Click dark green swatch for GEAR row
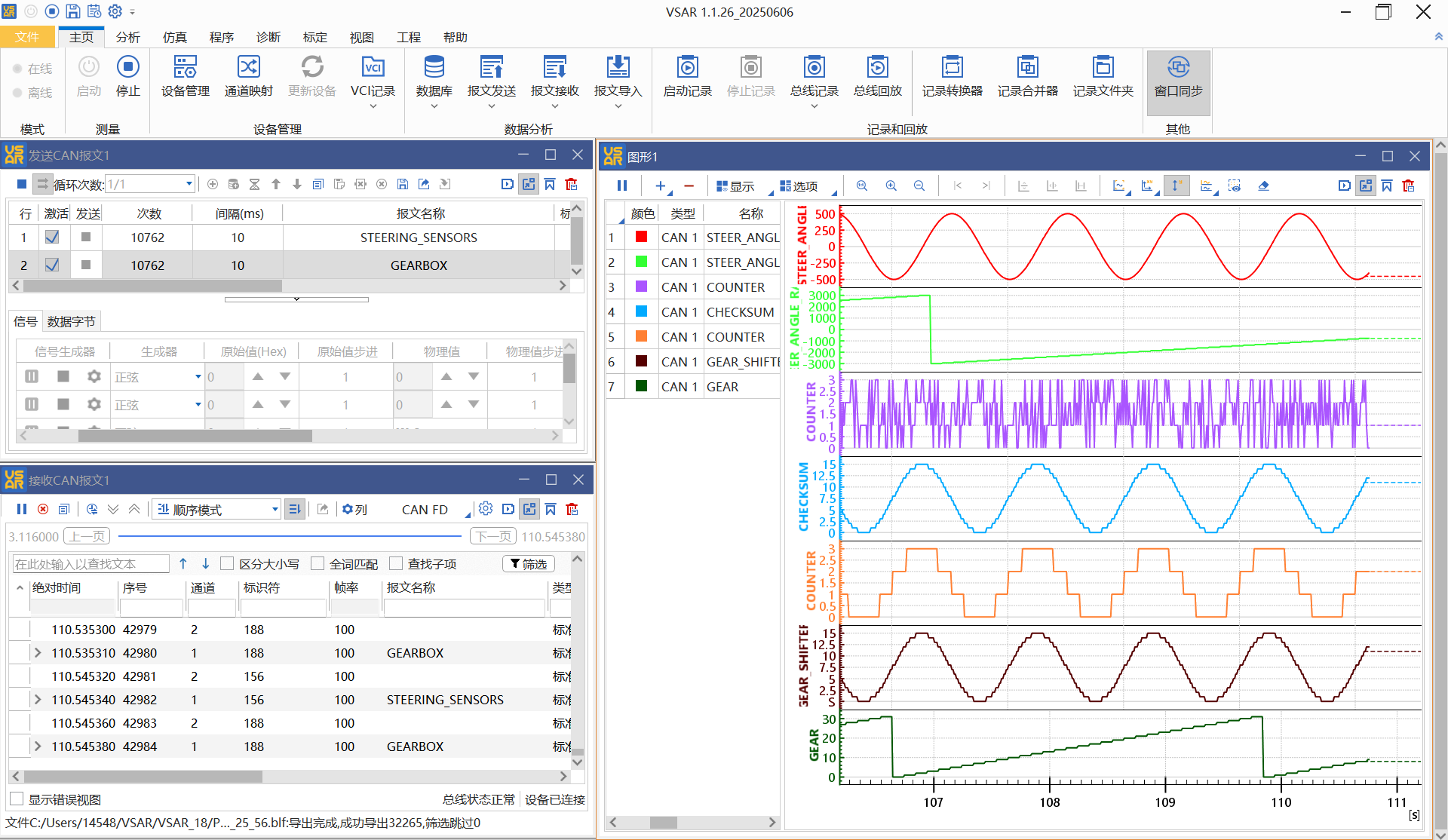Image resolution: width=1448 pixels, height=840 pixels. point(642,386)
